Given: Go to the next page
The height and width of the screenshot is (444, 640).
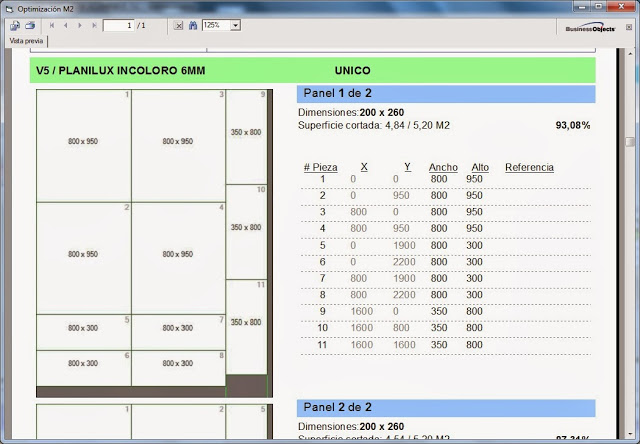Looking at the screenshot, I should [81, 24].
